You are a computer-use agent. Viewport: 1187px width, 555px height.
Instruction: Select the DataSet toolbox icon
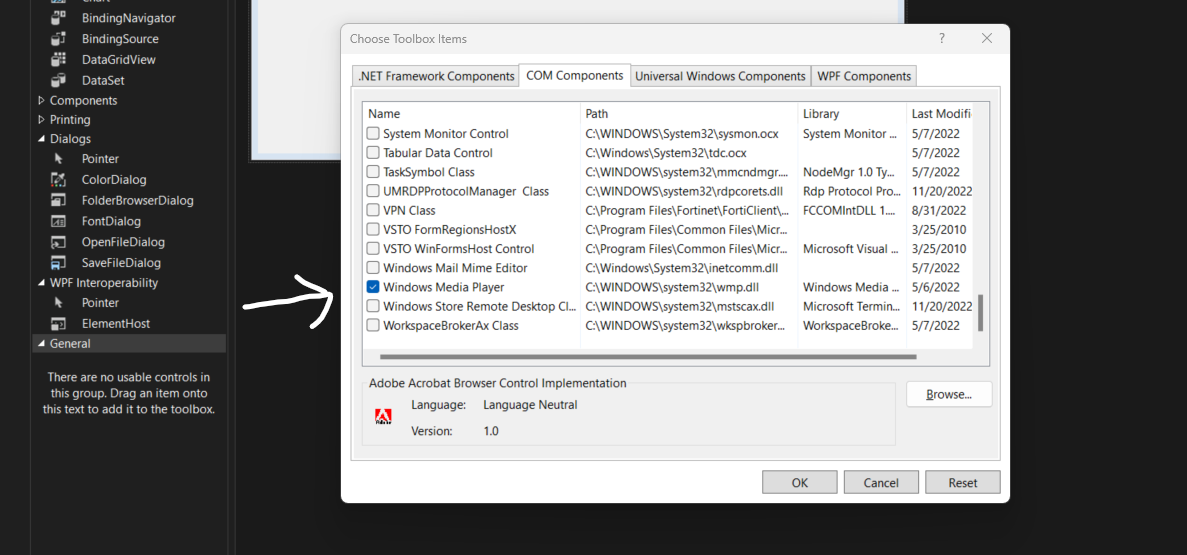(x=58, y=80)
